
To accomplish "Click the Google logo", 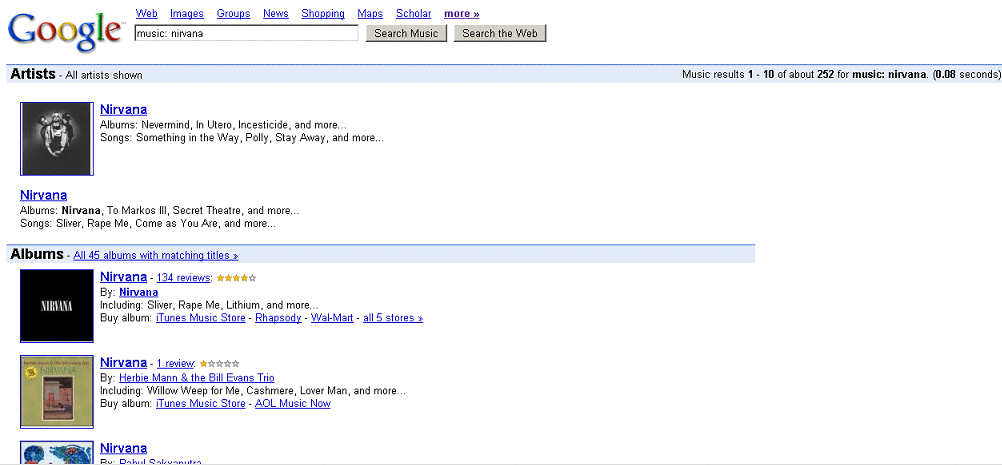I will point(65,31).
